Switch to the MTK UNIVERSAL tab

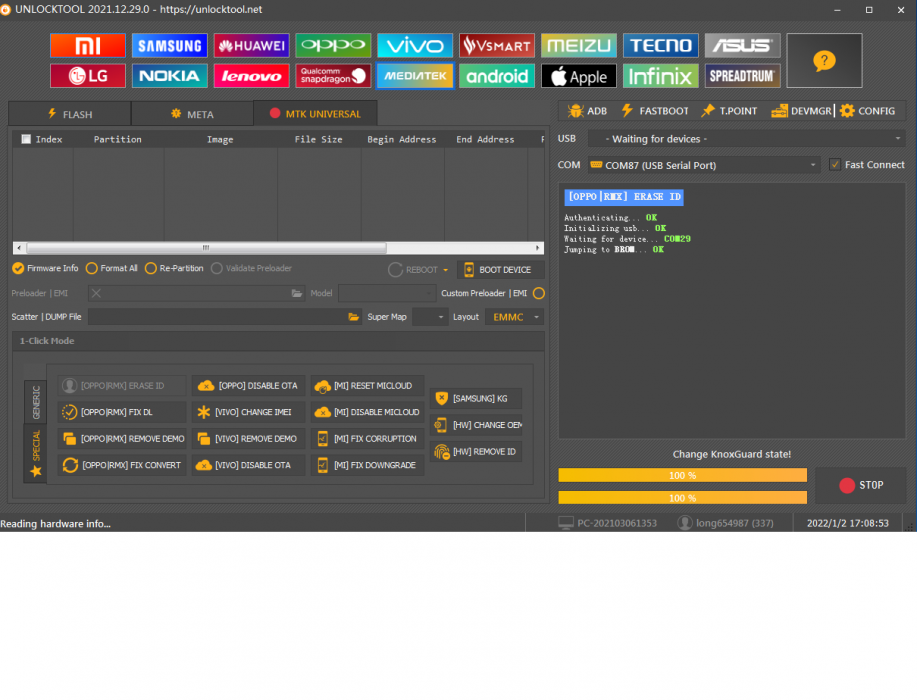[315, 113]
